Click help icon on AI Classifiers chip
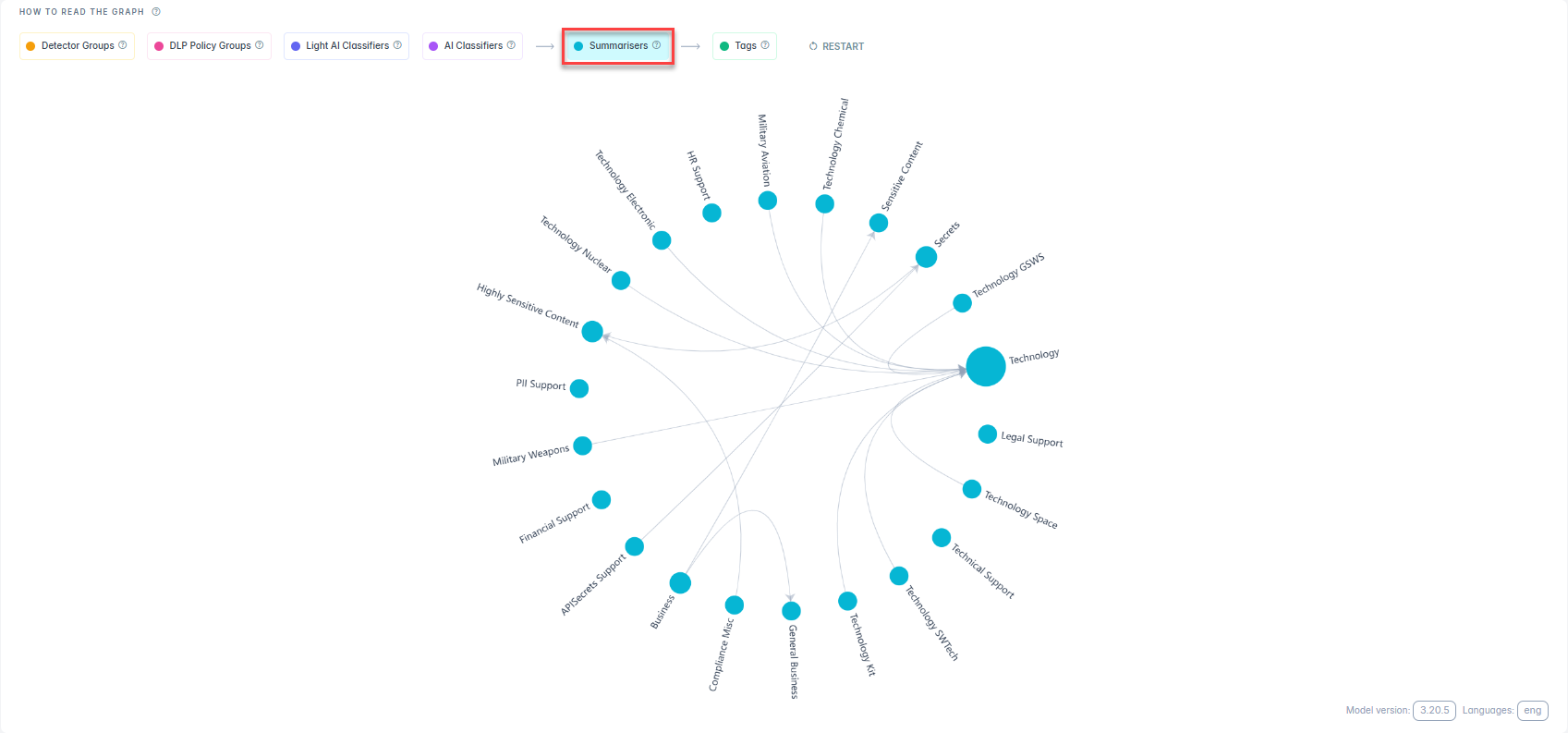This screenshot has width=1568, height=733. 511,45
